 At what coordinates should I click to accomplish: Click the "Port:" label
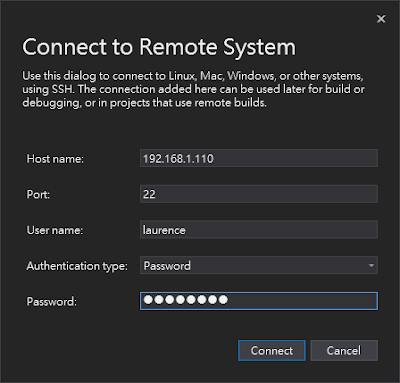[38, 194]
